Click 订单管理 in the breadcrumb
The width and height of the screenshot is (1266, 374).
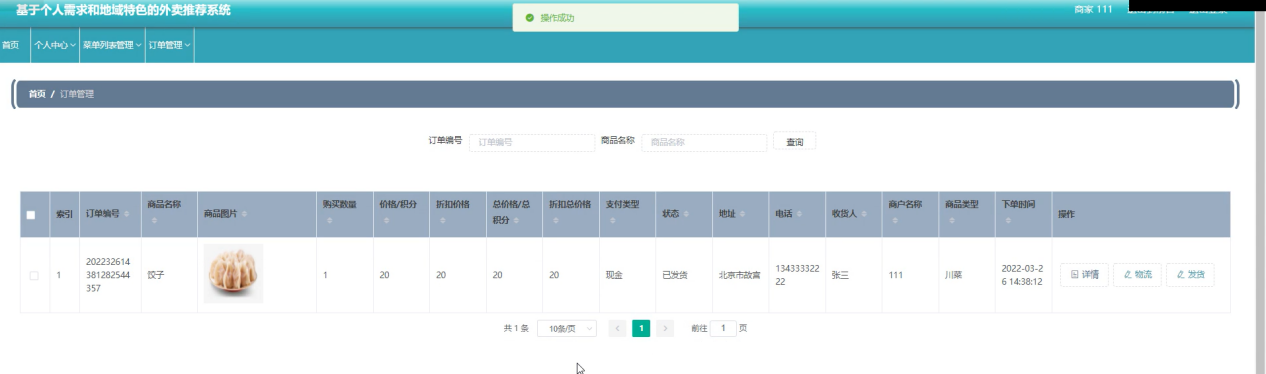tap(76, 94)
